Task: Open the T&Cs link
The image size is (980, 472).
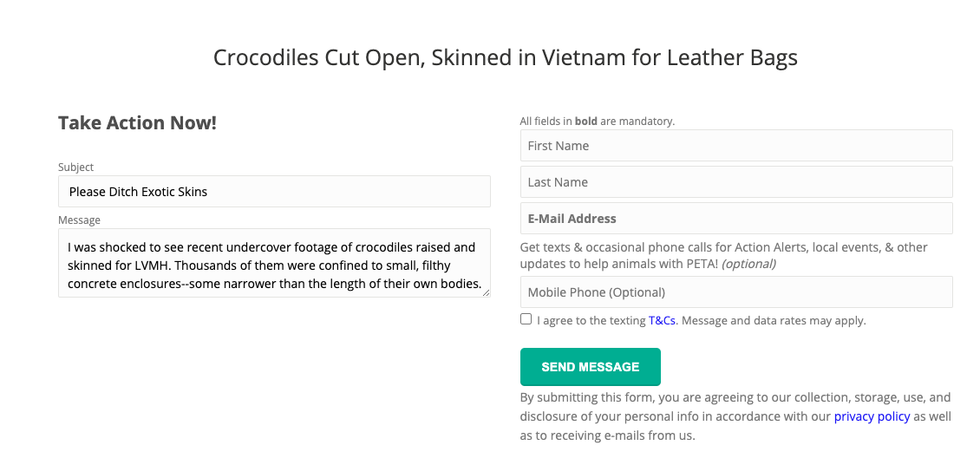Action: tap(662, 321)
